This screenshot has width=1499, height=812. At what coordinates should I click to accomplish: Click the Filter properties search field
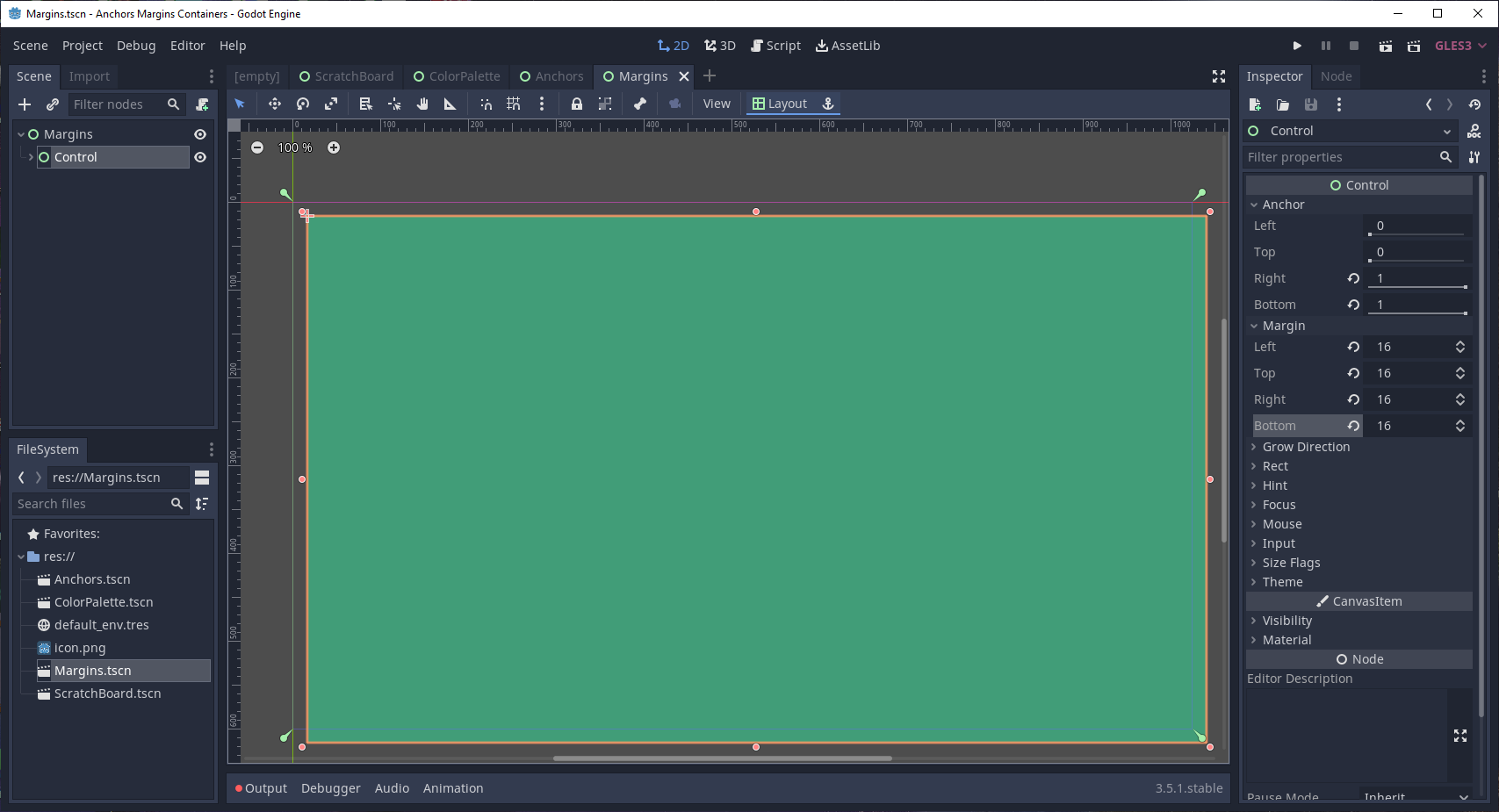point(1339,157)
